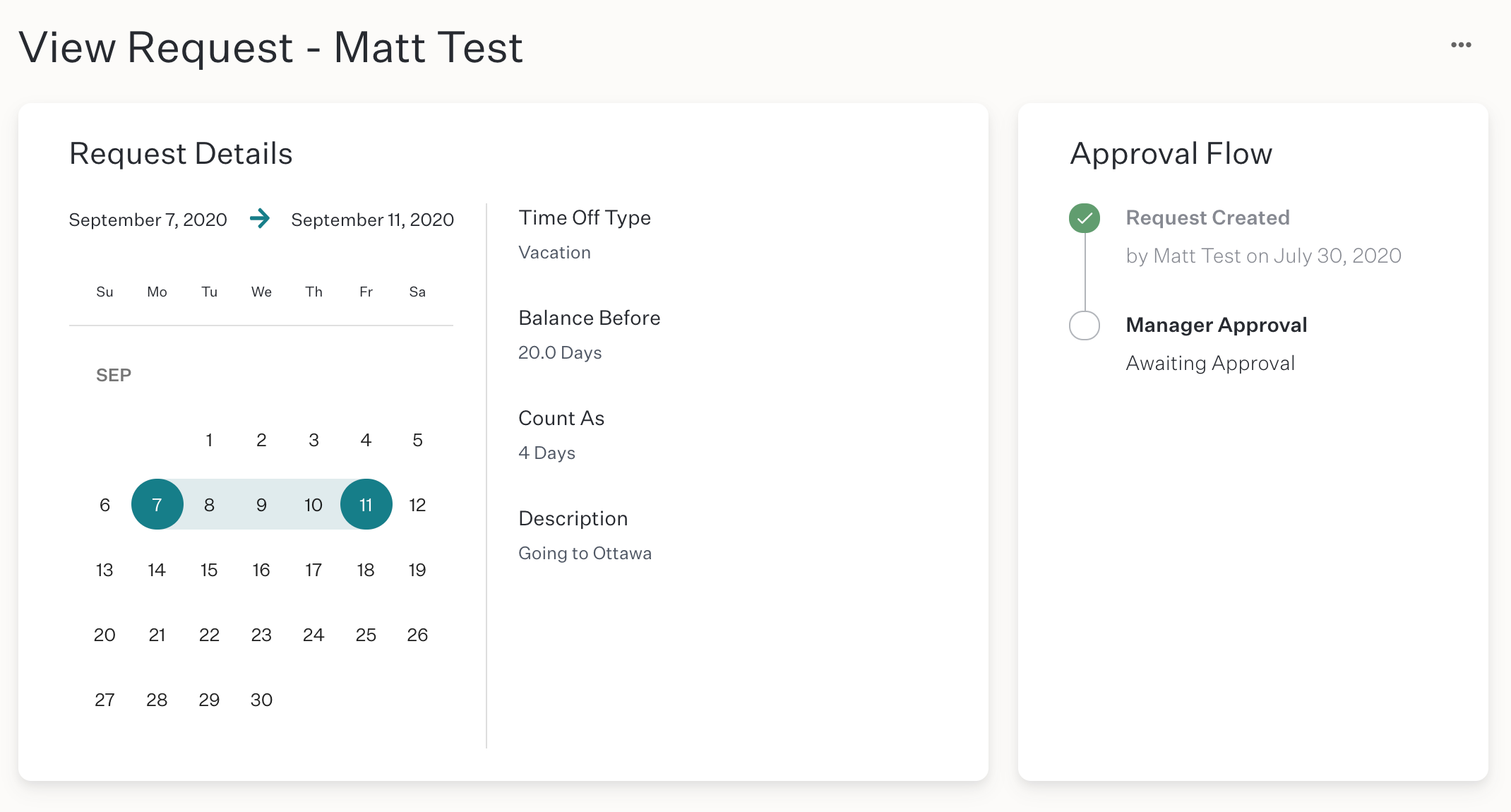Image resolution: width=1511 pixels, height=812 pixels.
Task: Click the Vacation time off type value
Action: [x=554, y=253]
